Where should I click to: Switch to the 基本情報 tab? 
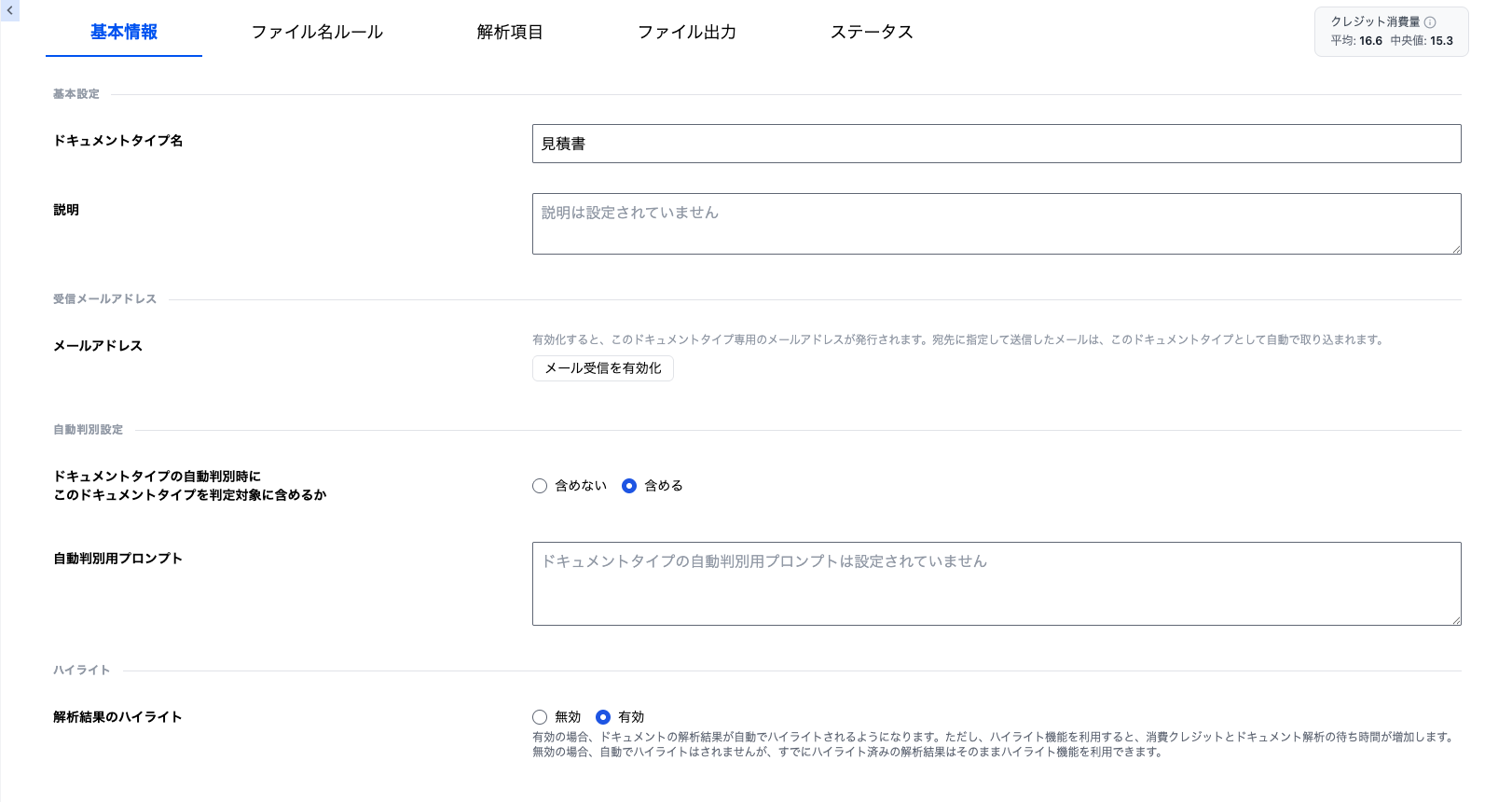pyautogui.click(x=124, y=32)
